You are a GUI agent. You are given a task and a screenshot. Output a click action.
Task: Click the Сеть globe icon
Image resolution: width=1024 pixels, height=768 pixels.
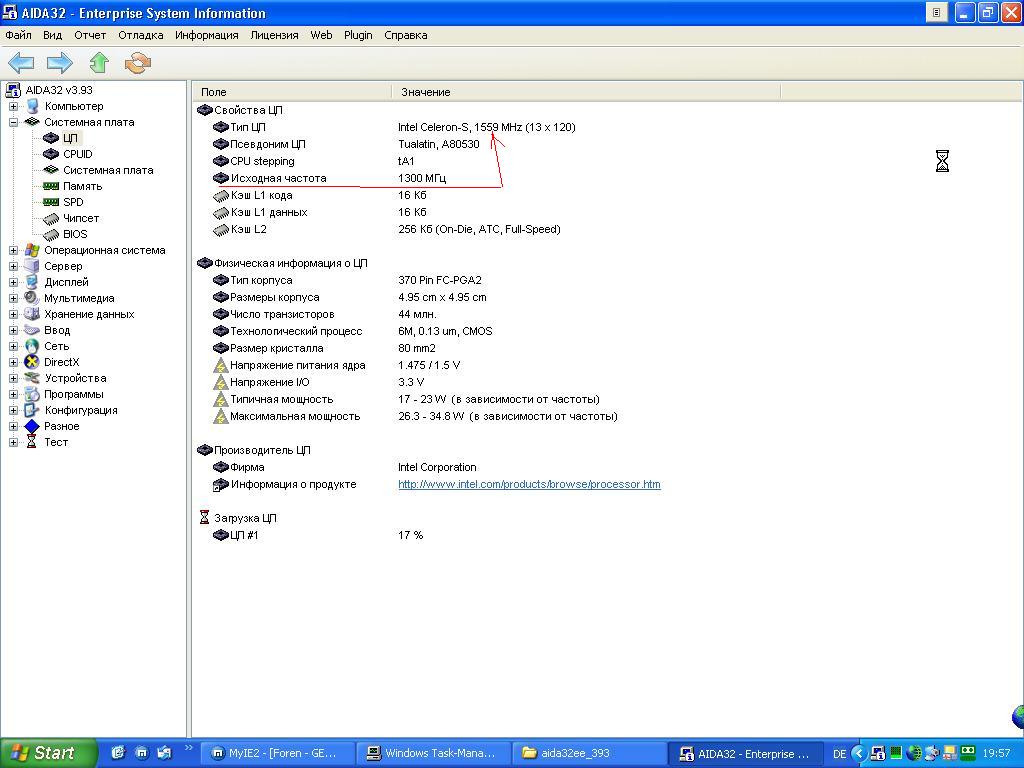coord(32,346)
